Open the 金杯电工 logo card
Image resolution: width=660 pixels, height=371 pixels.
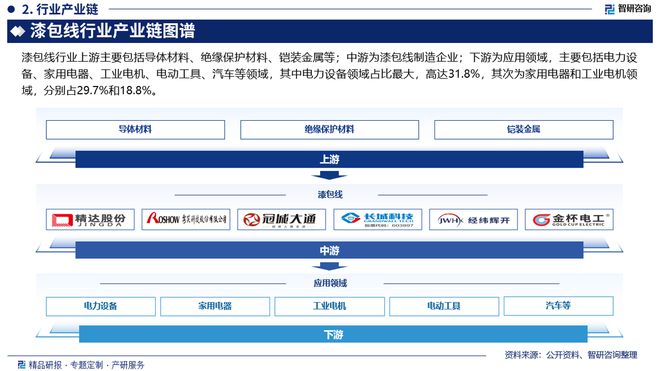tap(569, 219)
